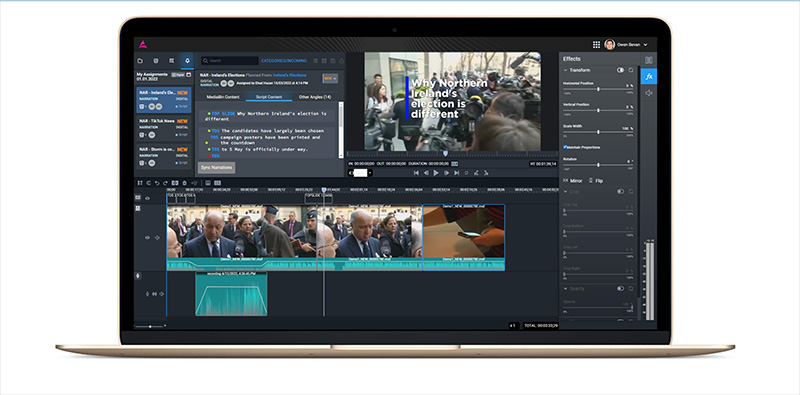Play the preview video

pyautogui.click(x=436, y=173)
